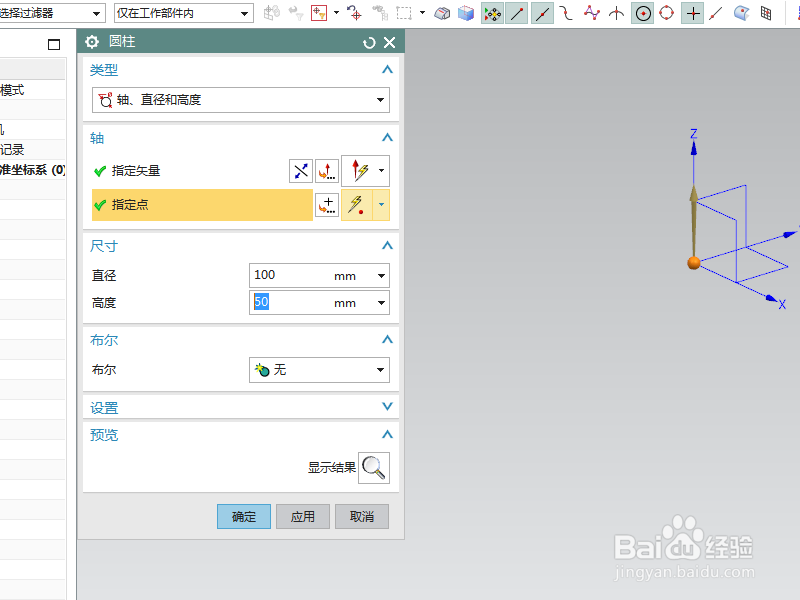Click inside the 高度 value field
Screen dimensions: 800x600
(x=290, y=302)
